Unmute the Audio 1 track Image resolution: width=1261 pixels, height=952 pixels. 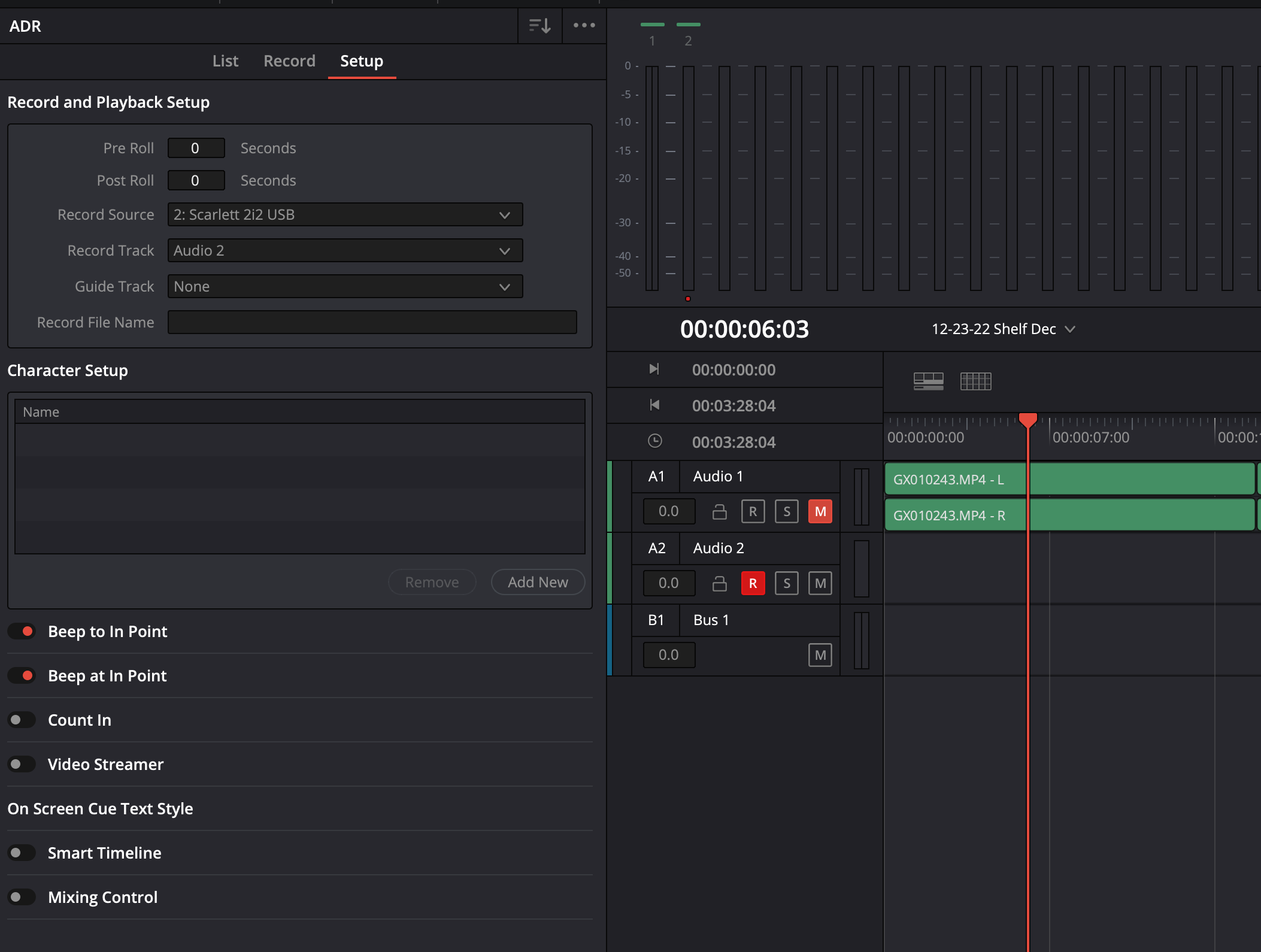point(820,511)
